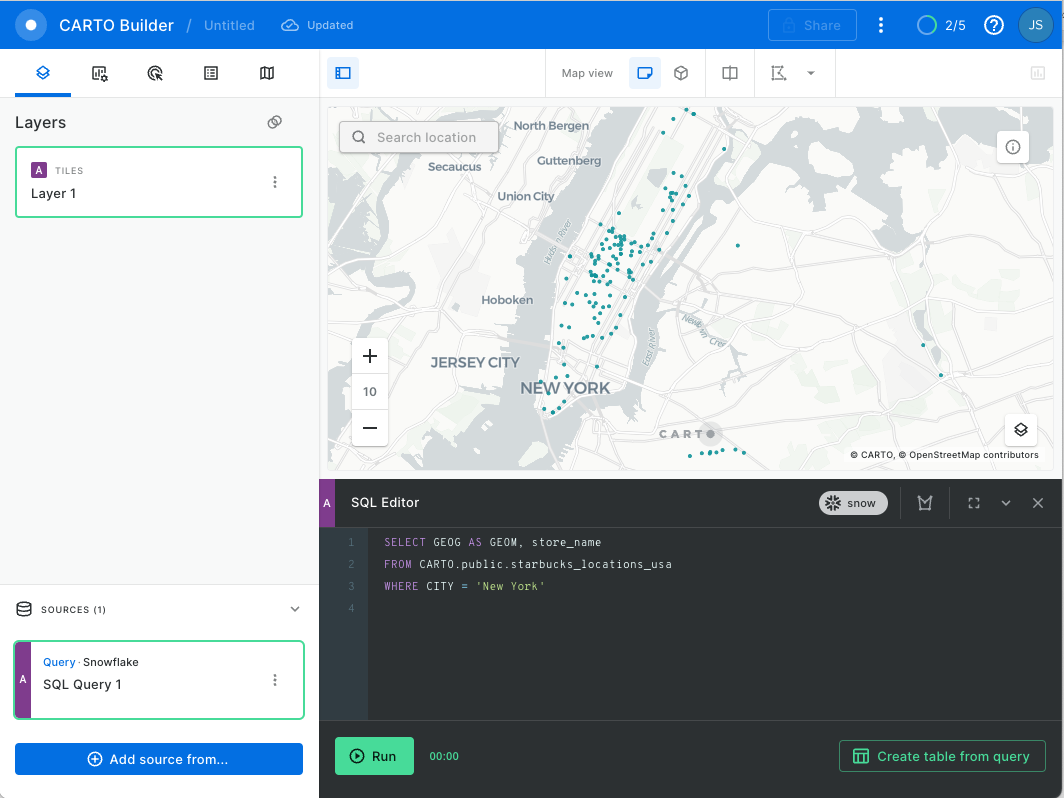Screen dimensions: 1064x798
Task: Open the Interactions tab
Action: pyautogui.click(x=155, y=73)
